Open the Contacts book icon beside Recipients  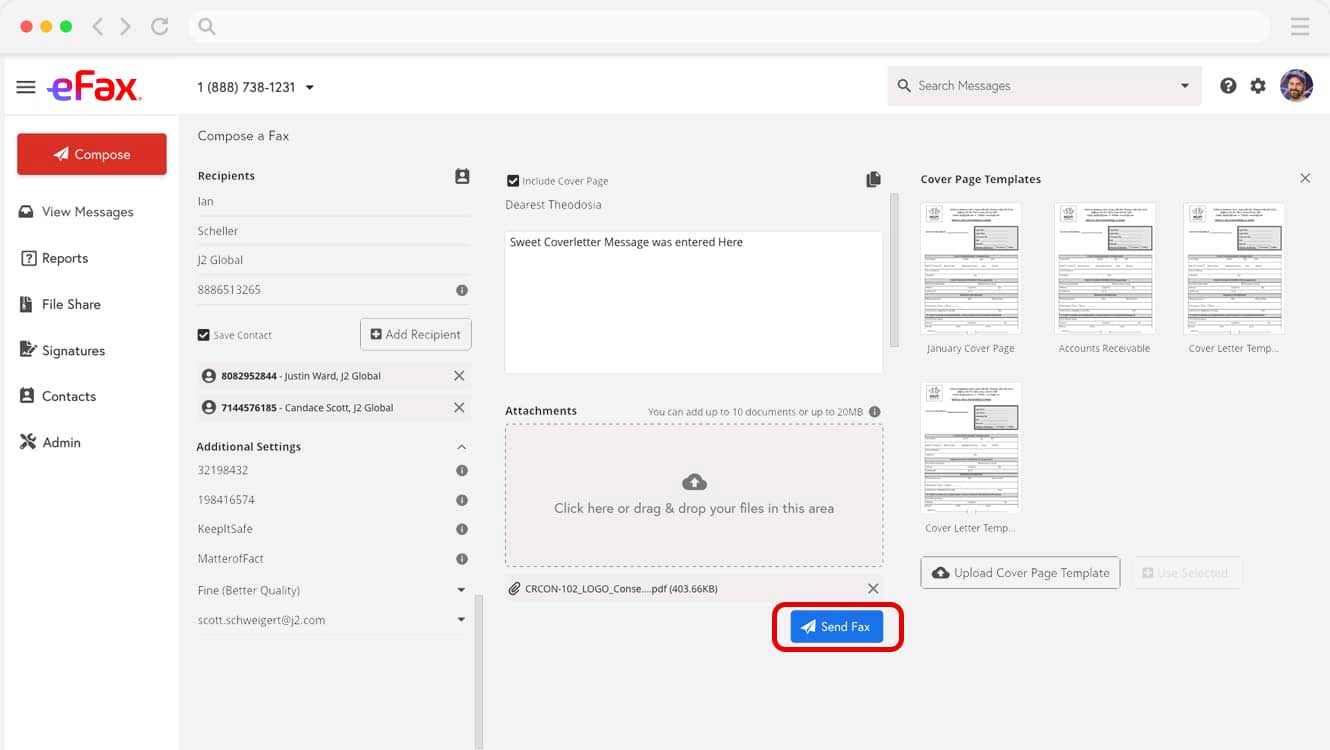(x=461, y=175)
